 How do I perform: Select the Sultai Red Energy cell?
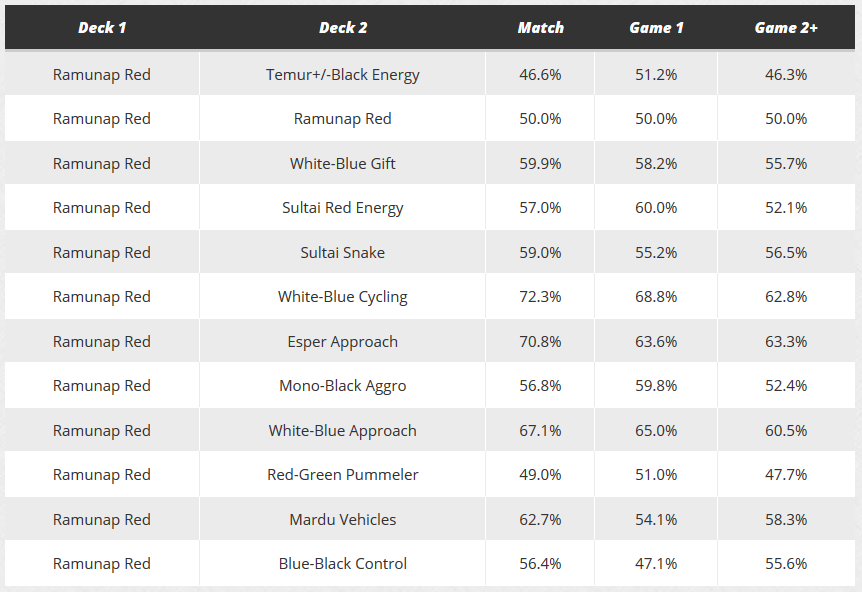point(343,208)
